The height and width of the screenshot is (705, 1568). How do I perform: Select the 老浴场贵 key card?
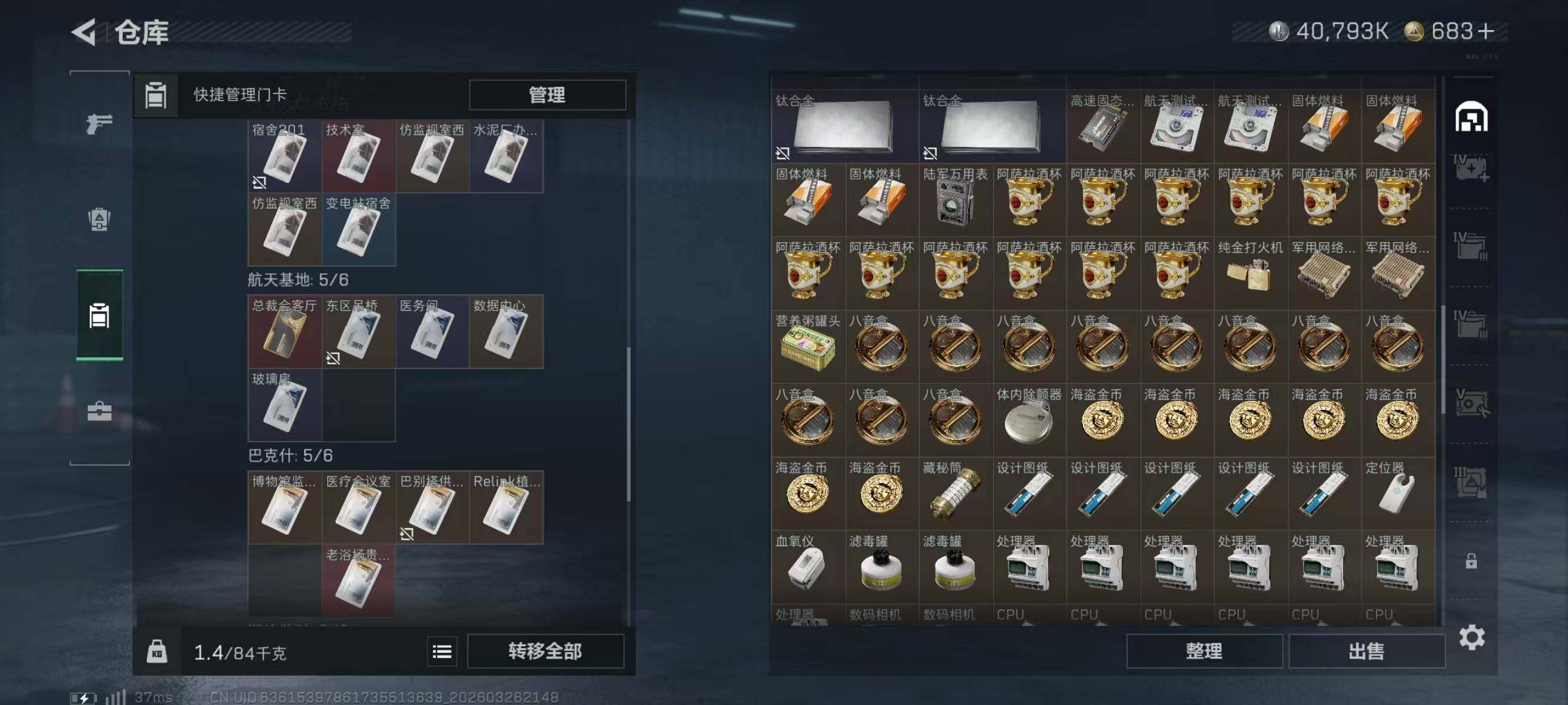[358, 581]
